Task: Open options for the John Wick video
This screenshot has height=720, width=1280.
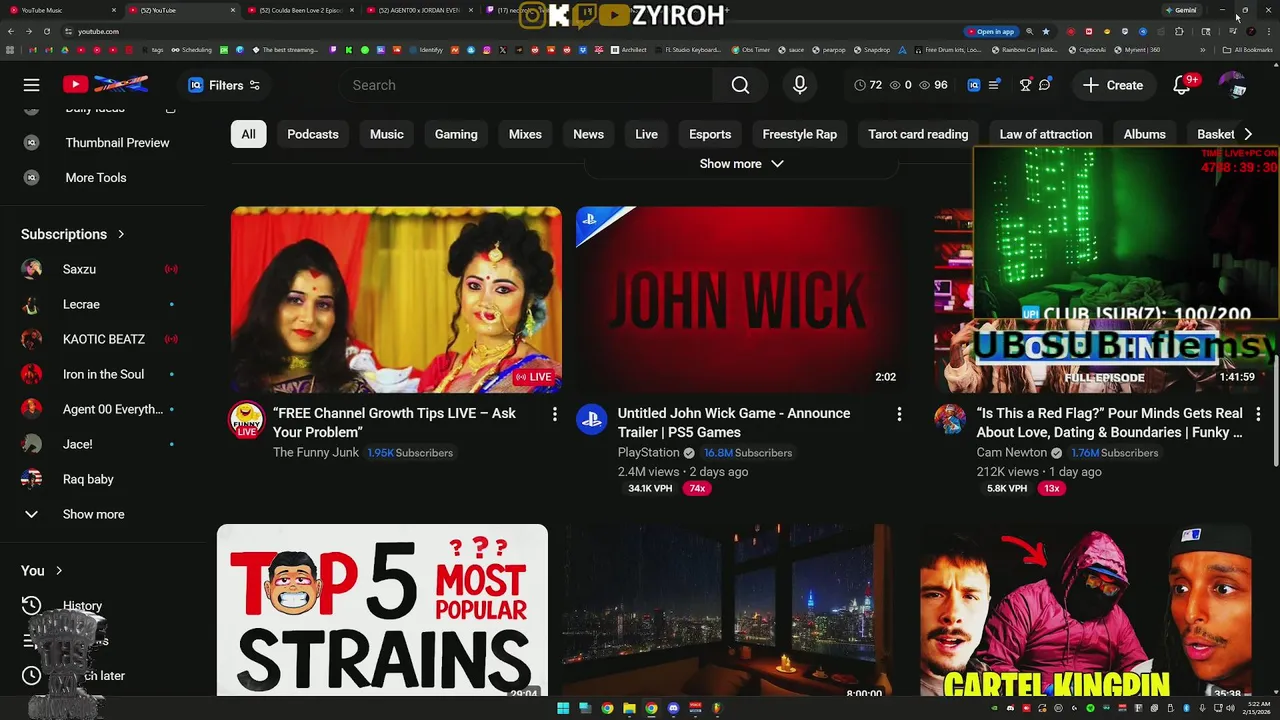Action: (899, 414)
